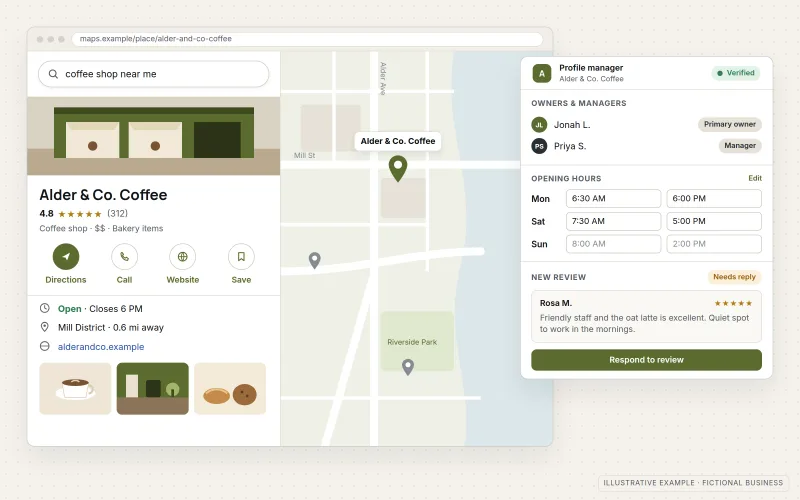This screenshot has width=800, height=500.
Task: Select the green Alder & Co. map pin
Action: coord(398,169)
